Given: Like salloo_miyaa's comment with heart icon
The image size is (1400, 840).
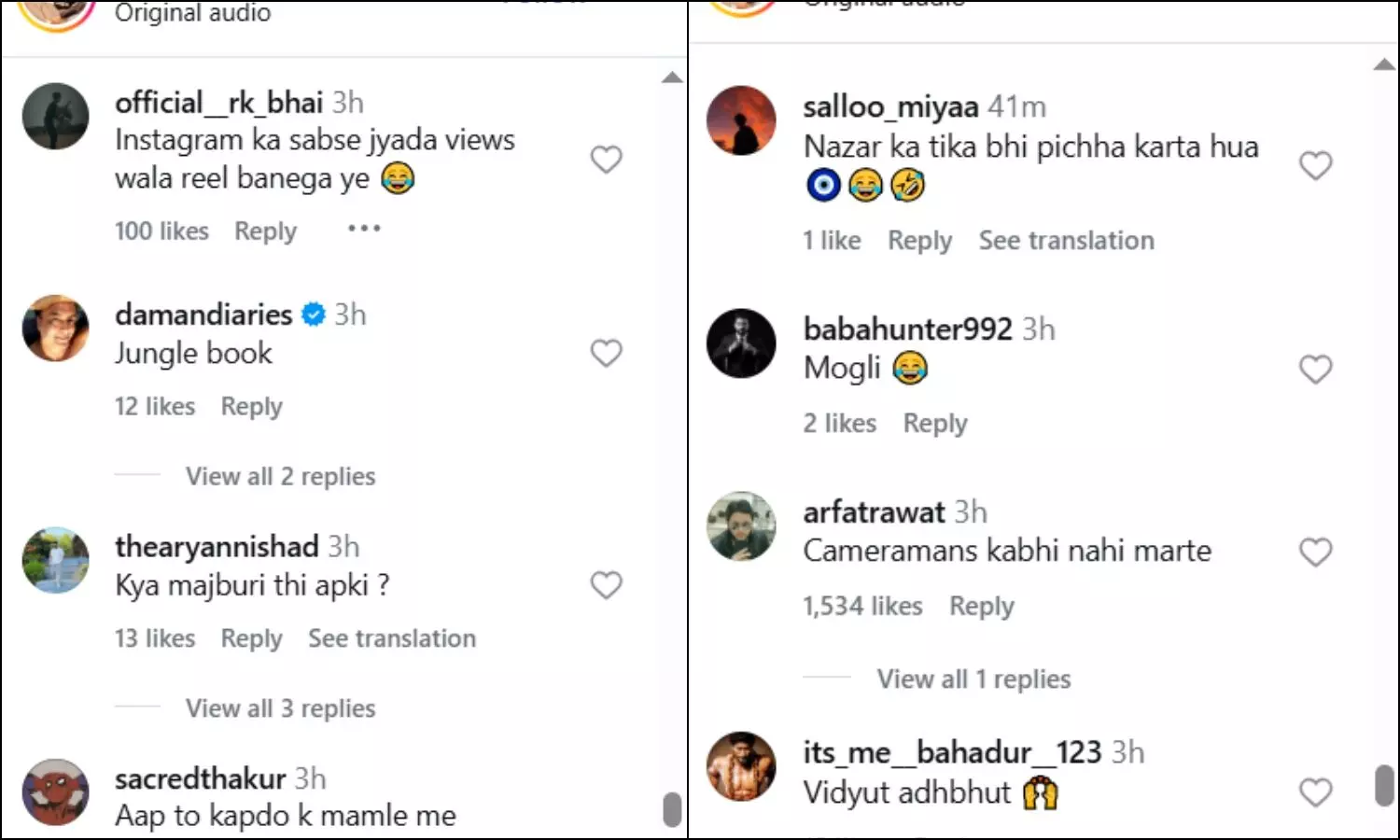Looking at the screenshot, I should pos(1315,166).
